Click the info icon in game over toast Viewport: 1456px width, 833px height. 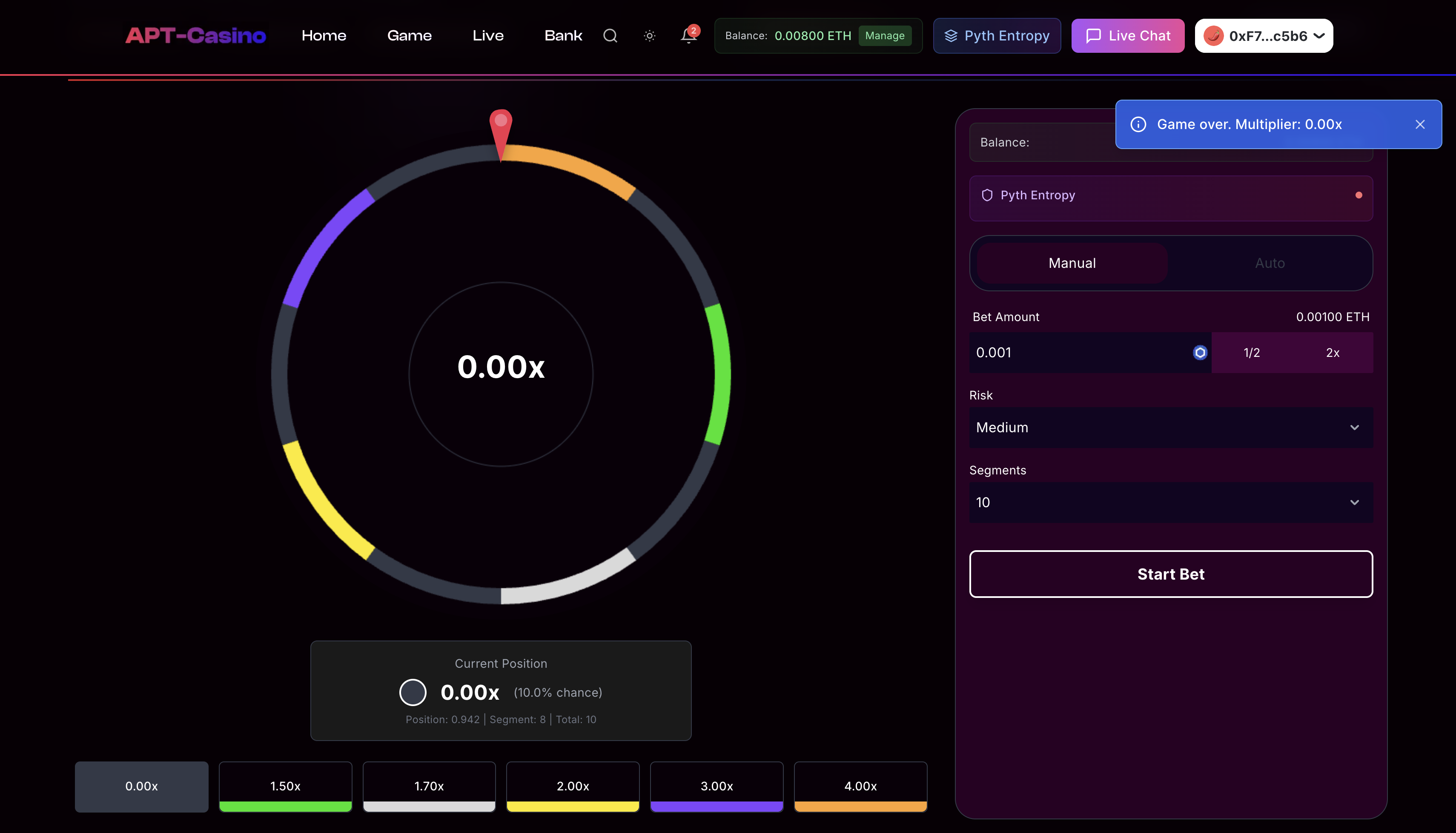coord(1138,124)
